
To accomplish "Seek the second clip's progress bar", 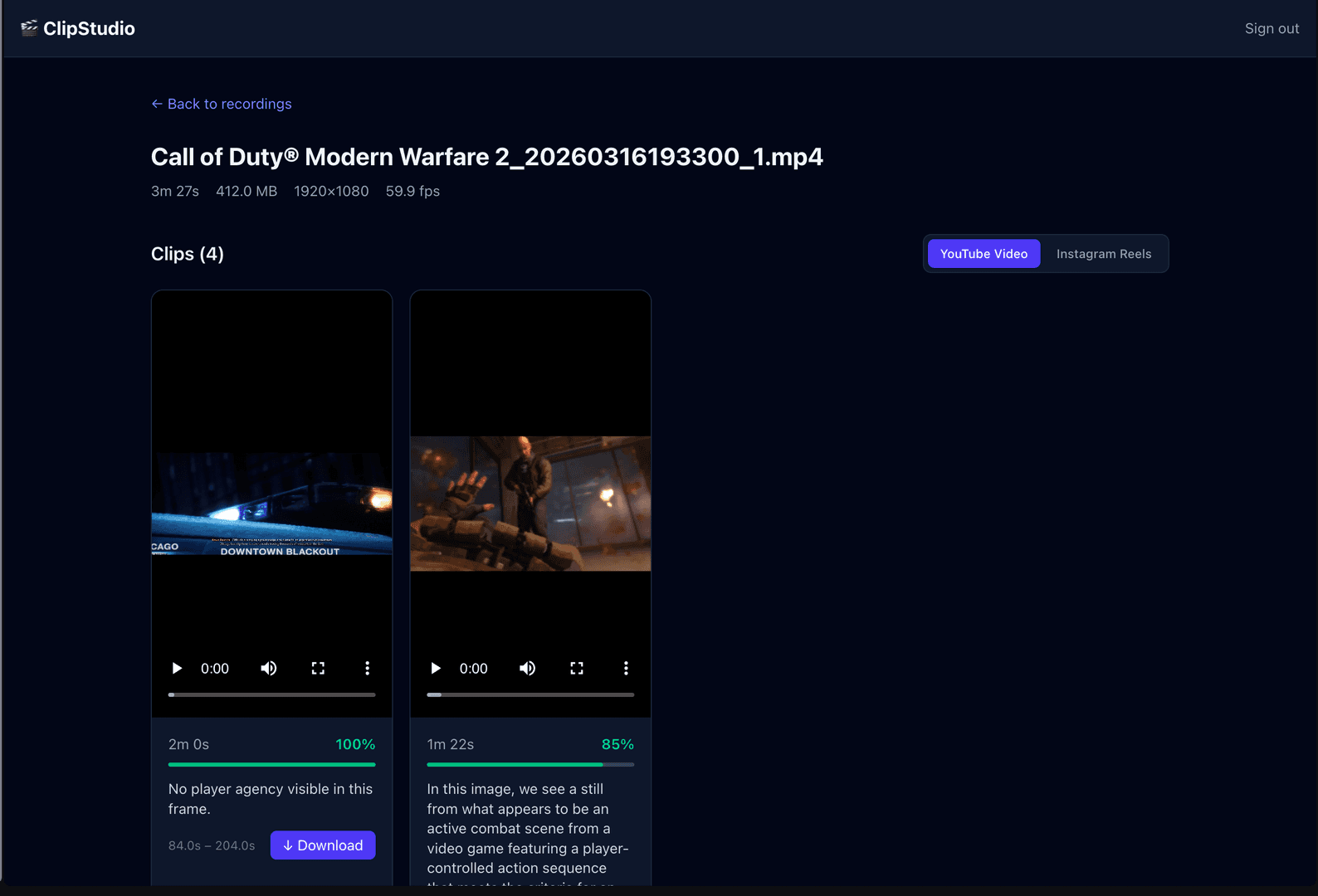I will pyautogui.click(x=530, y=694).
